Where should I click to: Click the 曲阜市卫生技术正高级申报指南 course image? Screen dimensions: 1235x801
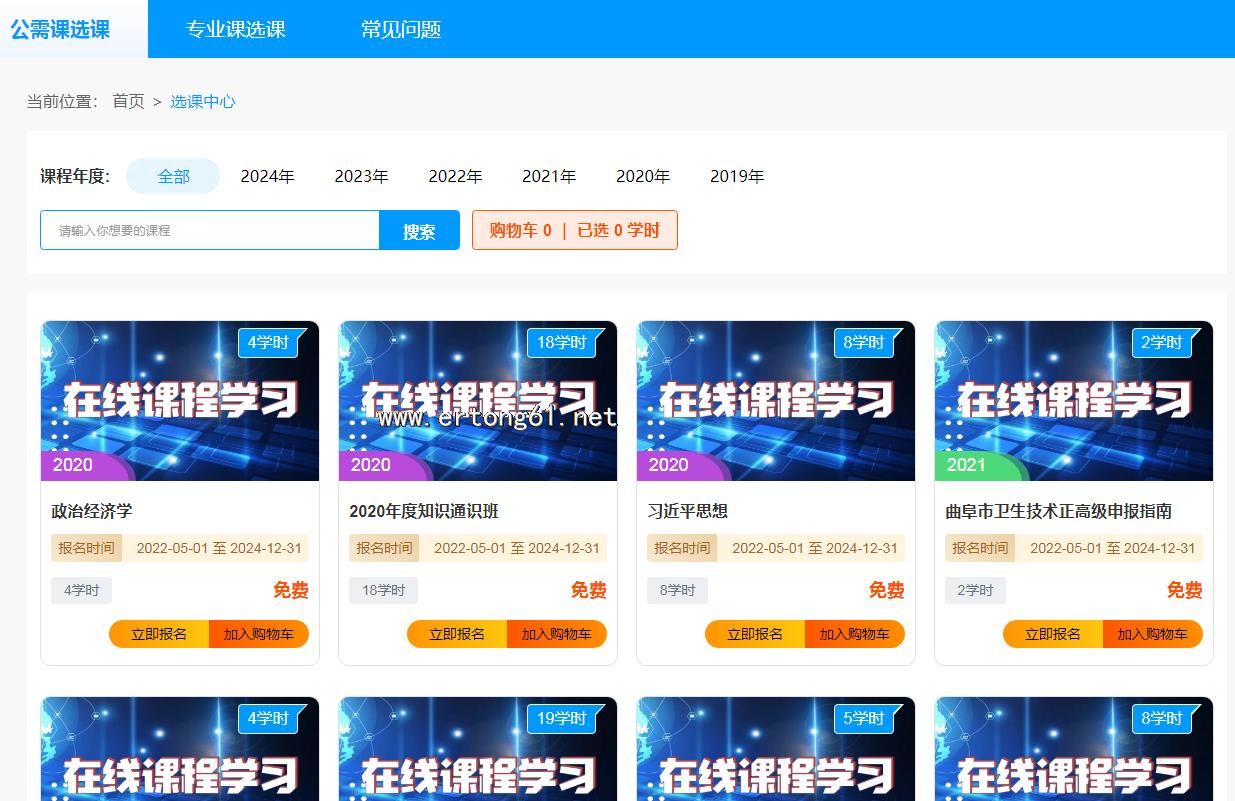tap(1073, 401)
